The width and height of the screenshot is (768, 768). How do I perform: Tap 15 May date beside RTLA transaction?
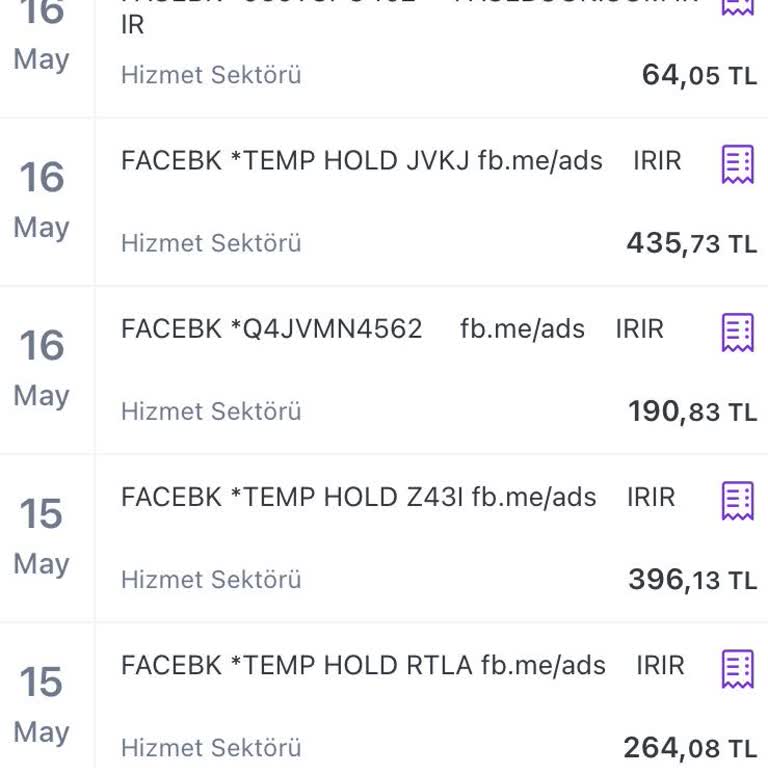click(x=42, y=704)
